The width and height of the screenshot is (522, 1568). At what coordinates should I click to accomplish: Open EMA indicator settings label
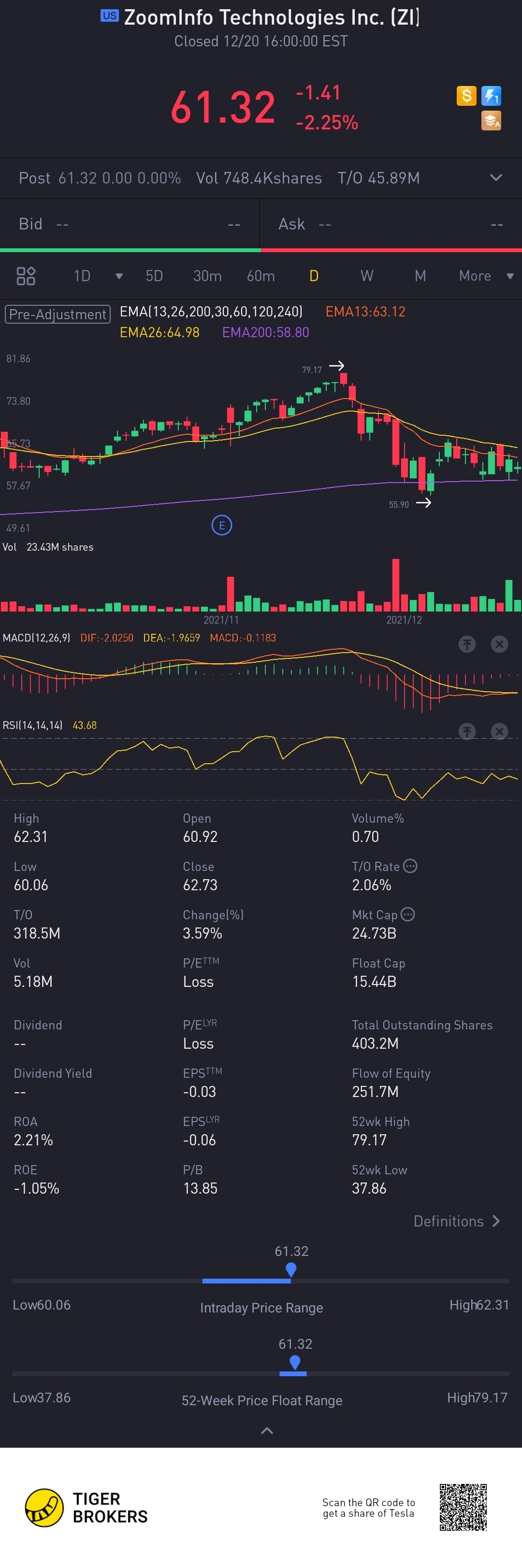[211, 312]
